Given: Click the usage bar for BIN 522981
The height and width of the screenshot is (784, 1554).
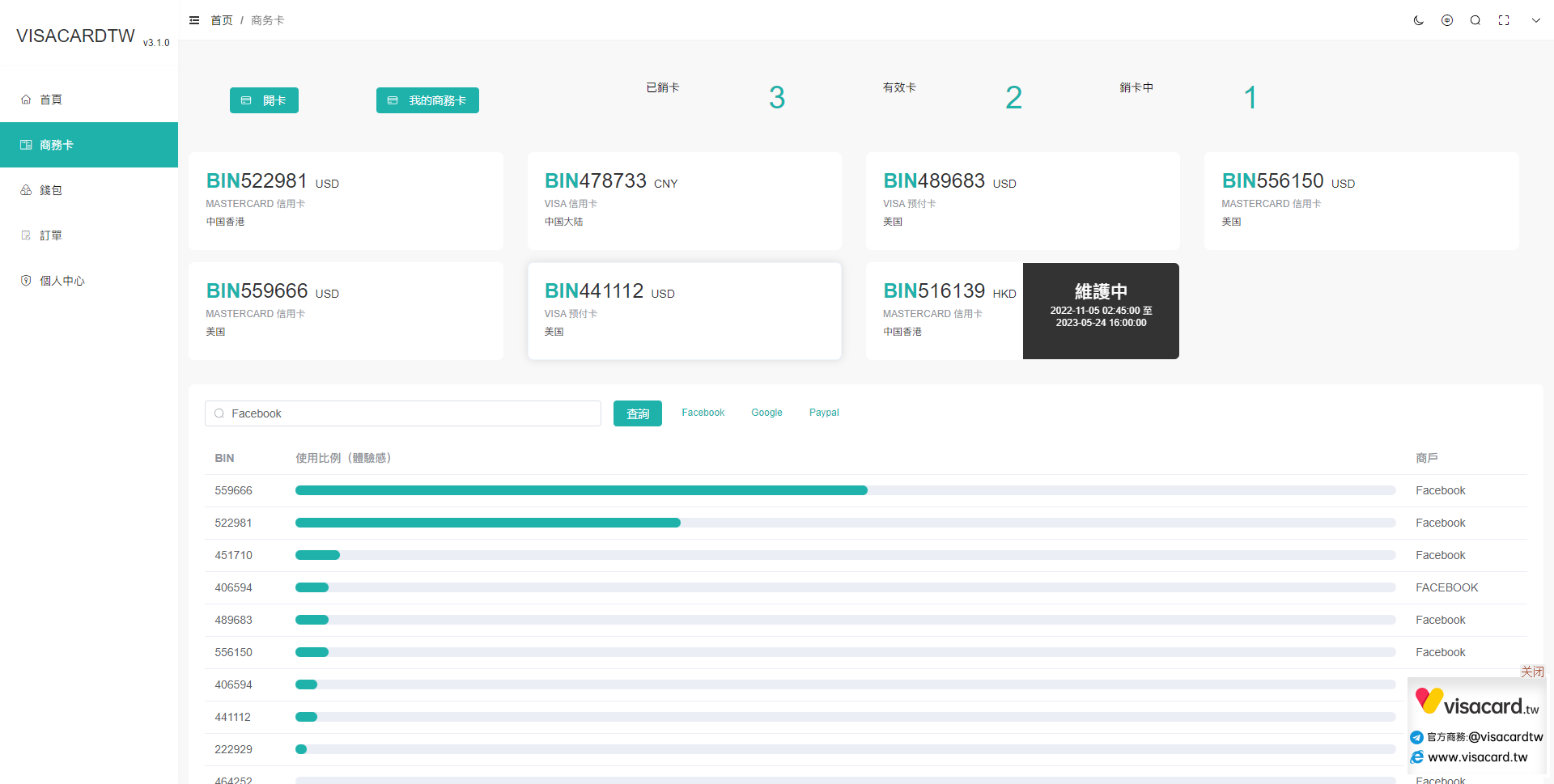Looking at the screenshot, I should click(846, 523).
